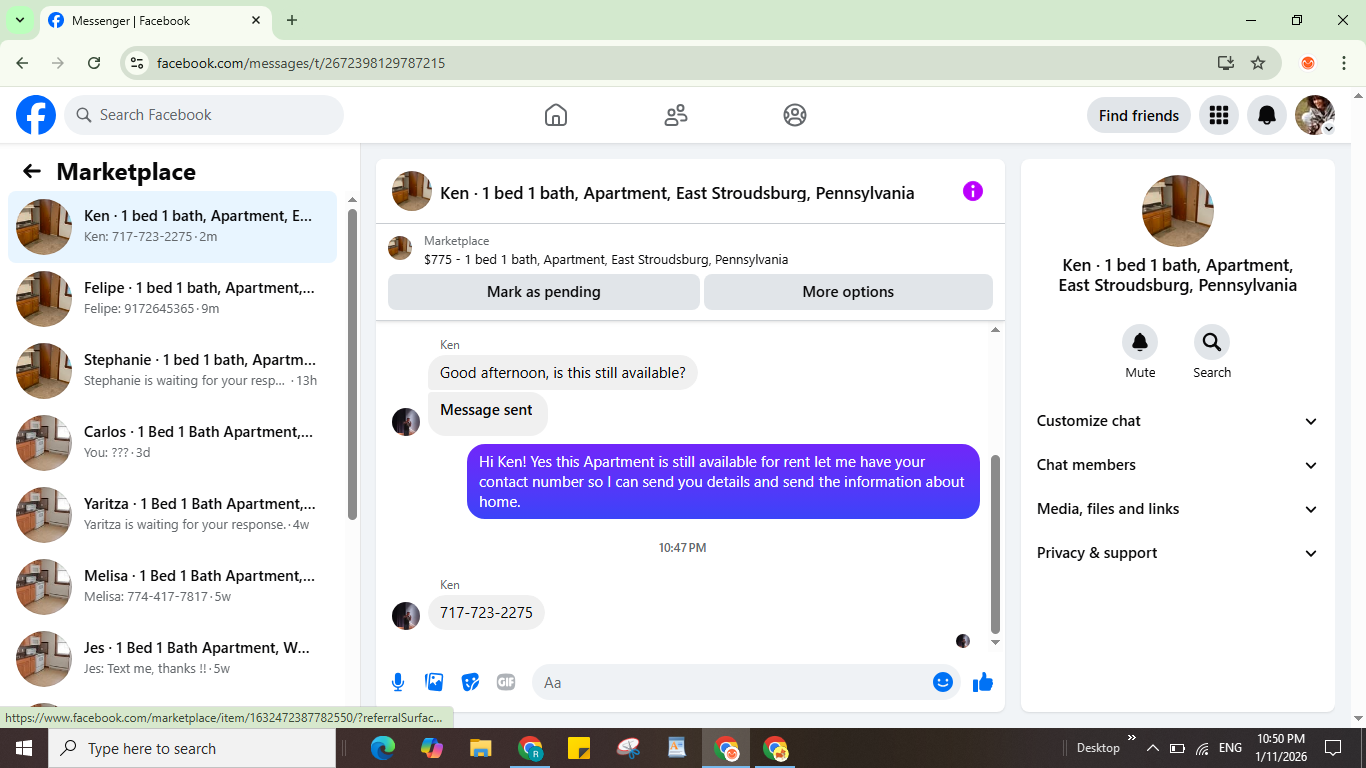Reload the page

[94, 63]
